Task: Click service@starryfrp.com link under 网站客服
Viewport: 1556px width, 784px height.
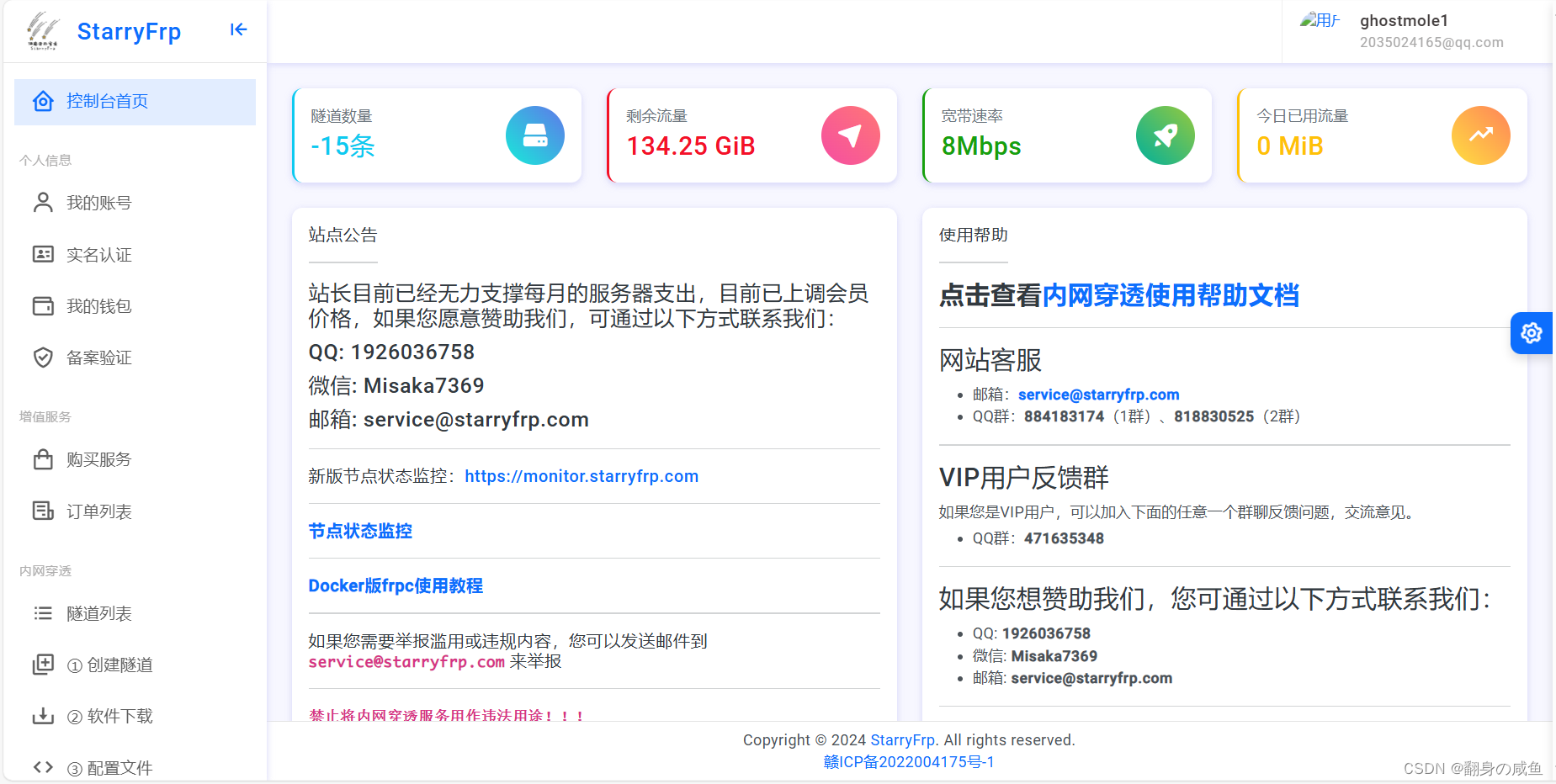Action: point(1098,395)
